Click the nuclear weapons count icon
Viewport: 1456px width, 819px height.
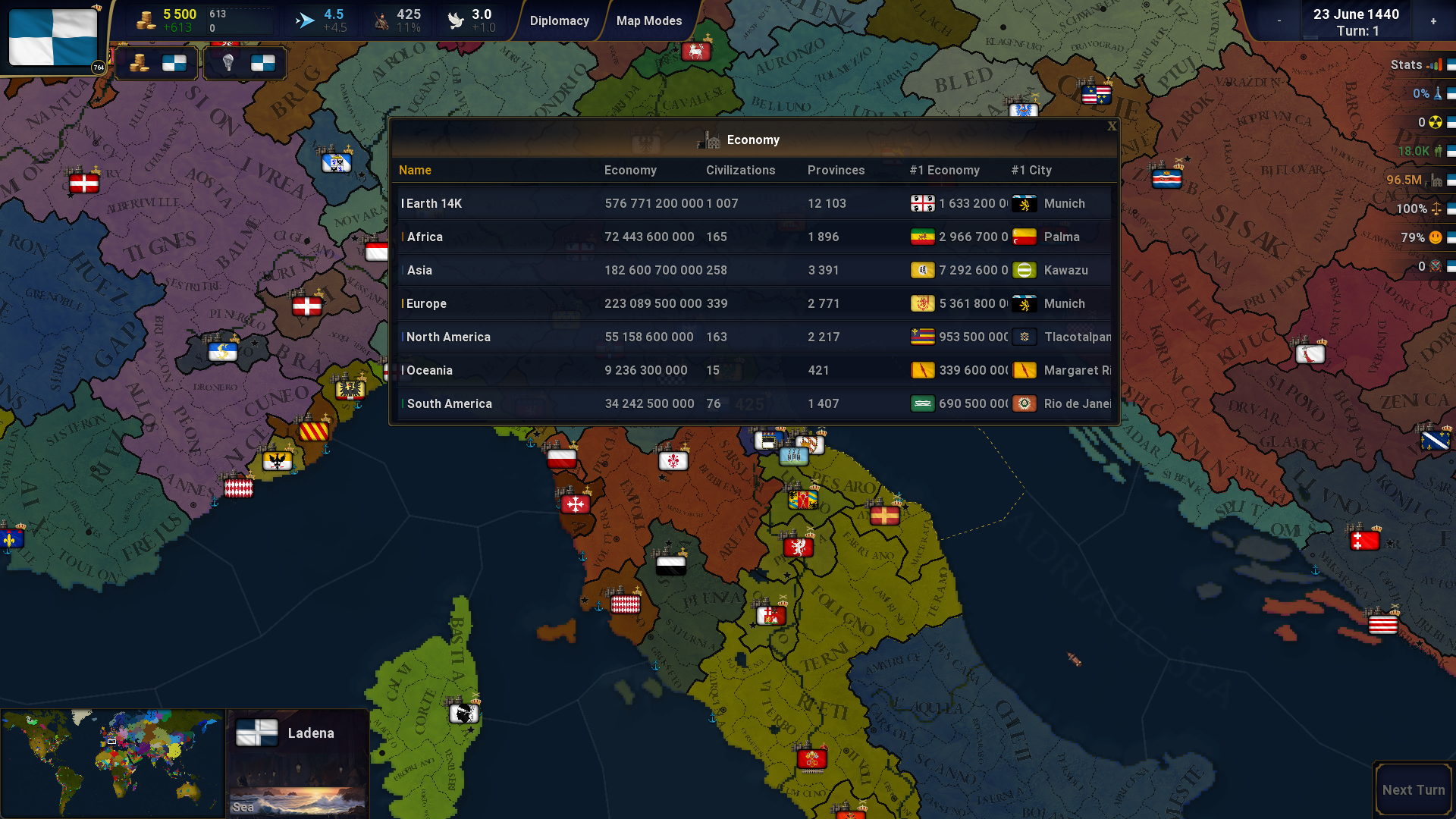click(x=1435, y=122)
